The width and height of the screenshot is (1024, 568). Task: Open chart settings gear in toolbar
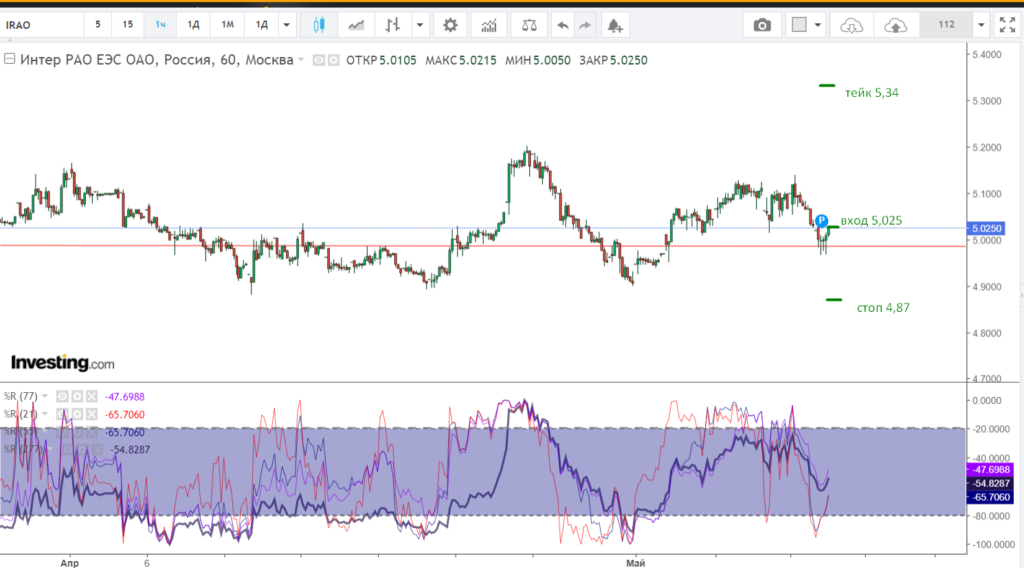point(451,25)
